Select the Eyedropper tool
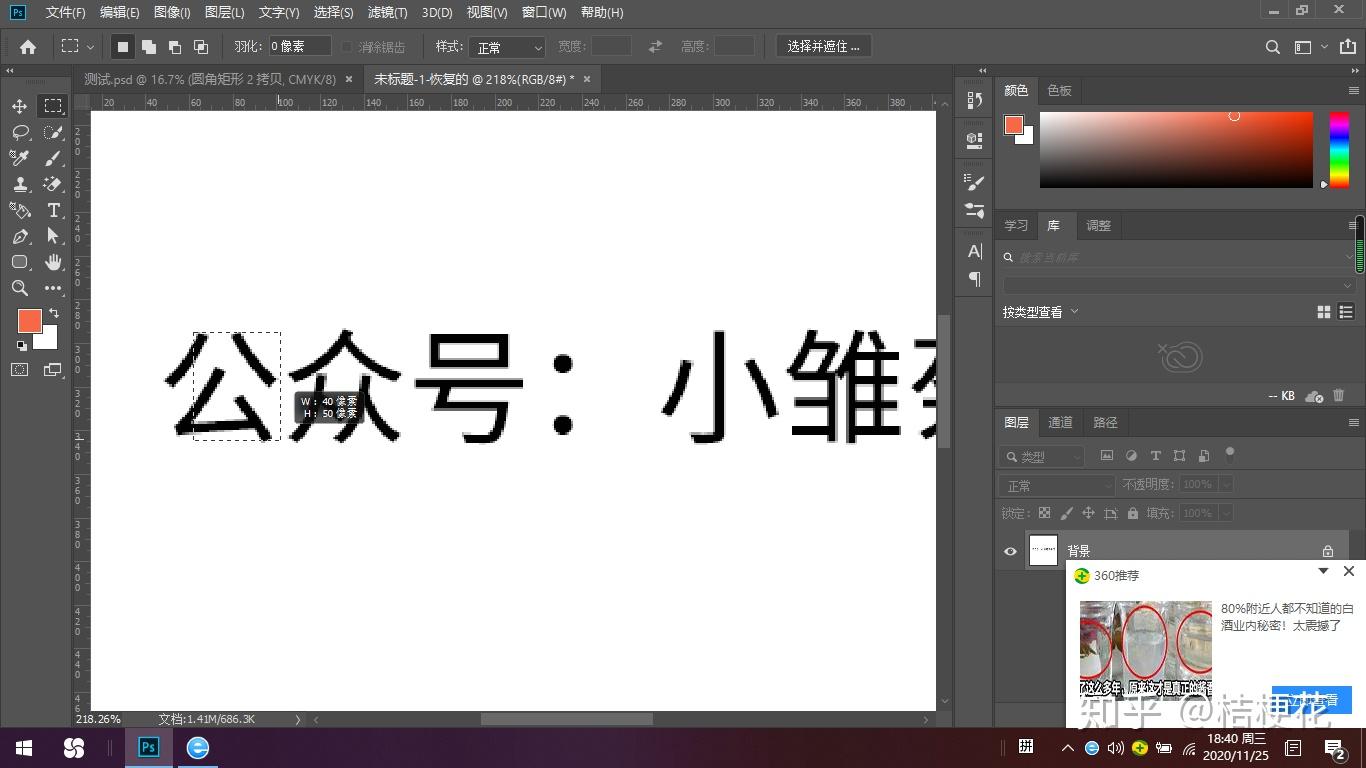Image resolution: width=1366 pixels, height=768 pixels. (x=20, y=158)
